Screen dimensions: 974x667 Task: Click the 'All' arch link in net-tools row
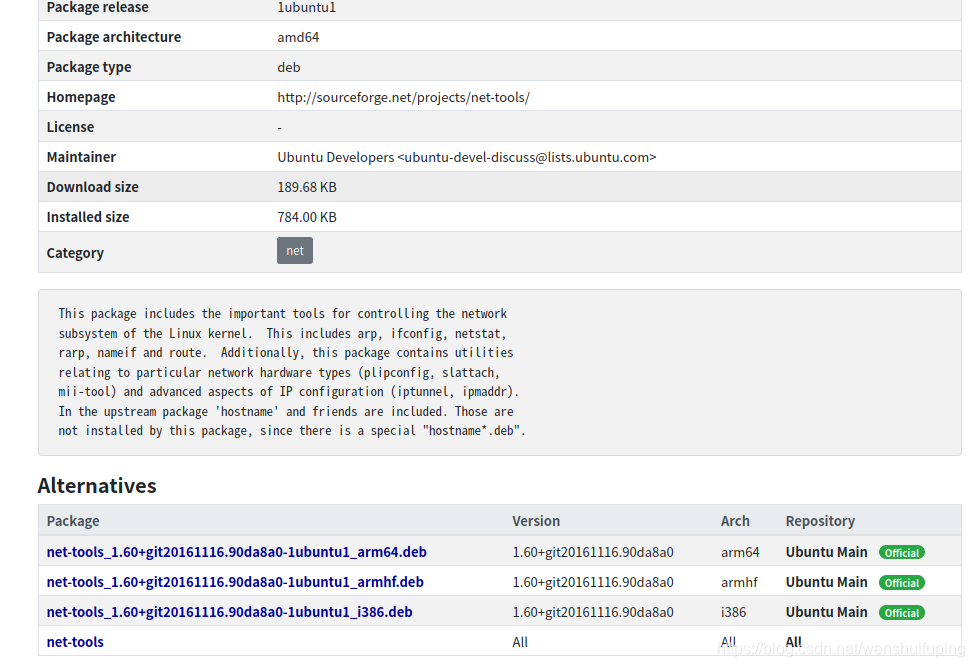pos(728,641)
